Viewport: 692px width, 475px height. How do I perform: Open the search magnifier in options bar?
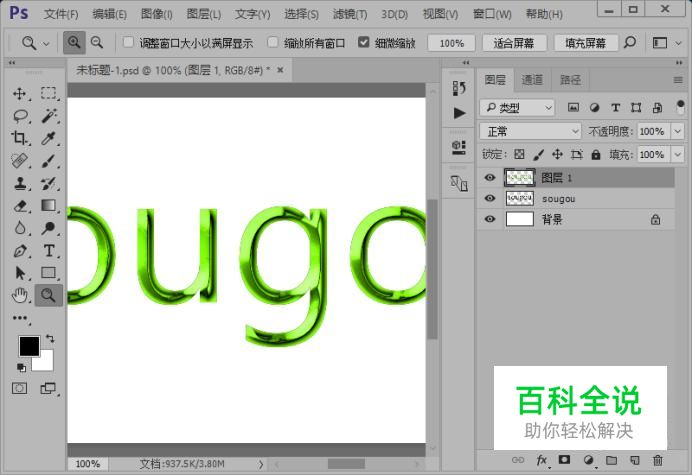point(630,42)
